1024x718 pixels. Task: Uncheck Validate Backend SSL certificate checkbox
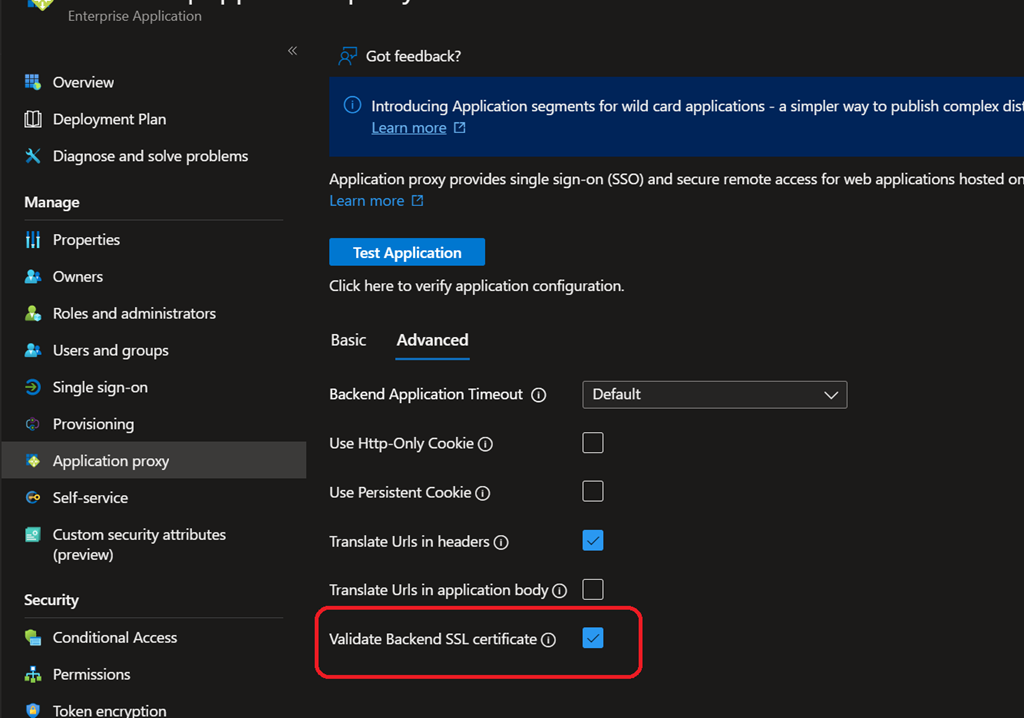(593, 638)
